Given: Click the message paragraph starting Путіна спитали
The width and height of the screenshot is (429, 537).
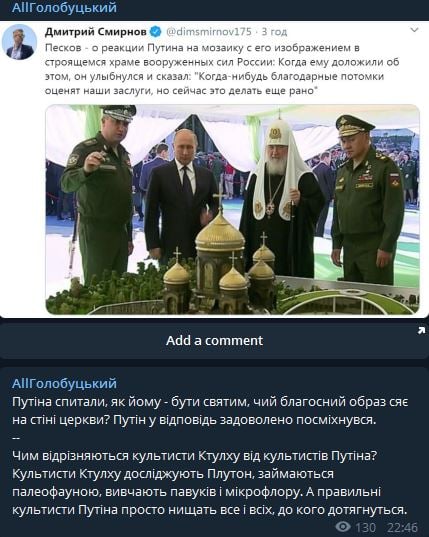Looking at the screenshot, I should click(x=210, y=411).
